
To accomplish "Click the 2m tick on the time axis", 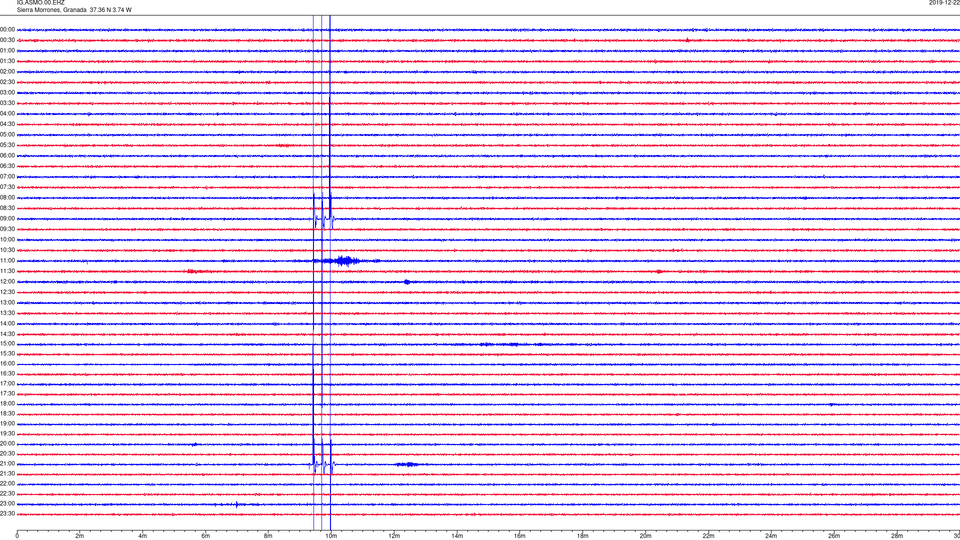I will click(80, 536).
